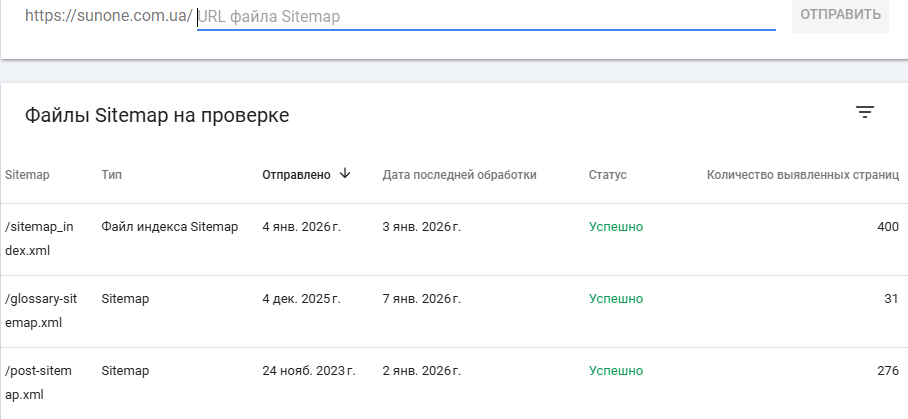Viewport: 908px width, 419px height.
Task: Click the Отправлено sort arrow icon
Action: click(x=345, y=174)
